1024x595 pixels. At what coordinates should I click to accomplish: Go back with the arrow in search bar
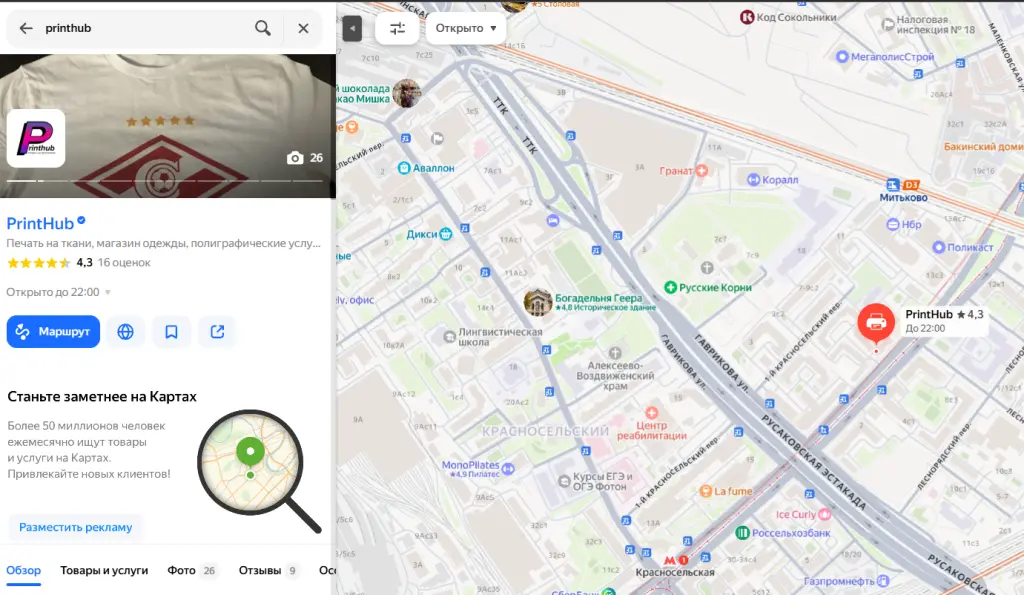26,28
